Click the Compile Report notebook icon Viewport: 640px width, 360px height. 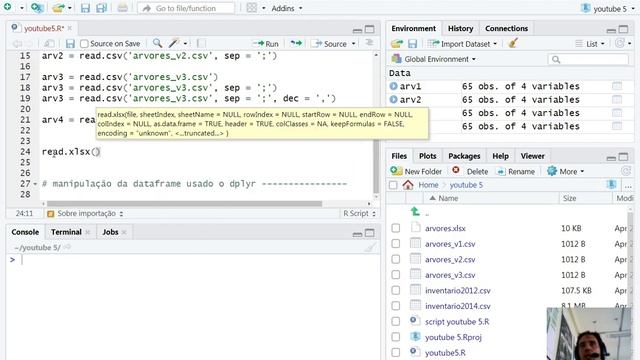click(x=201, y=43)
